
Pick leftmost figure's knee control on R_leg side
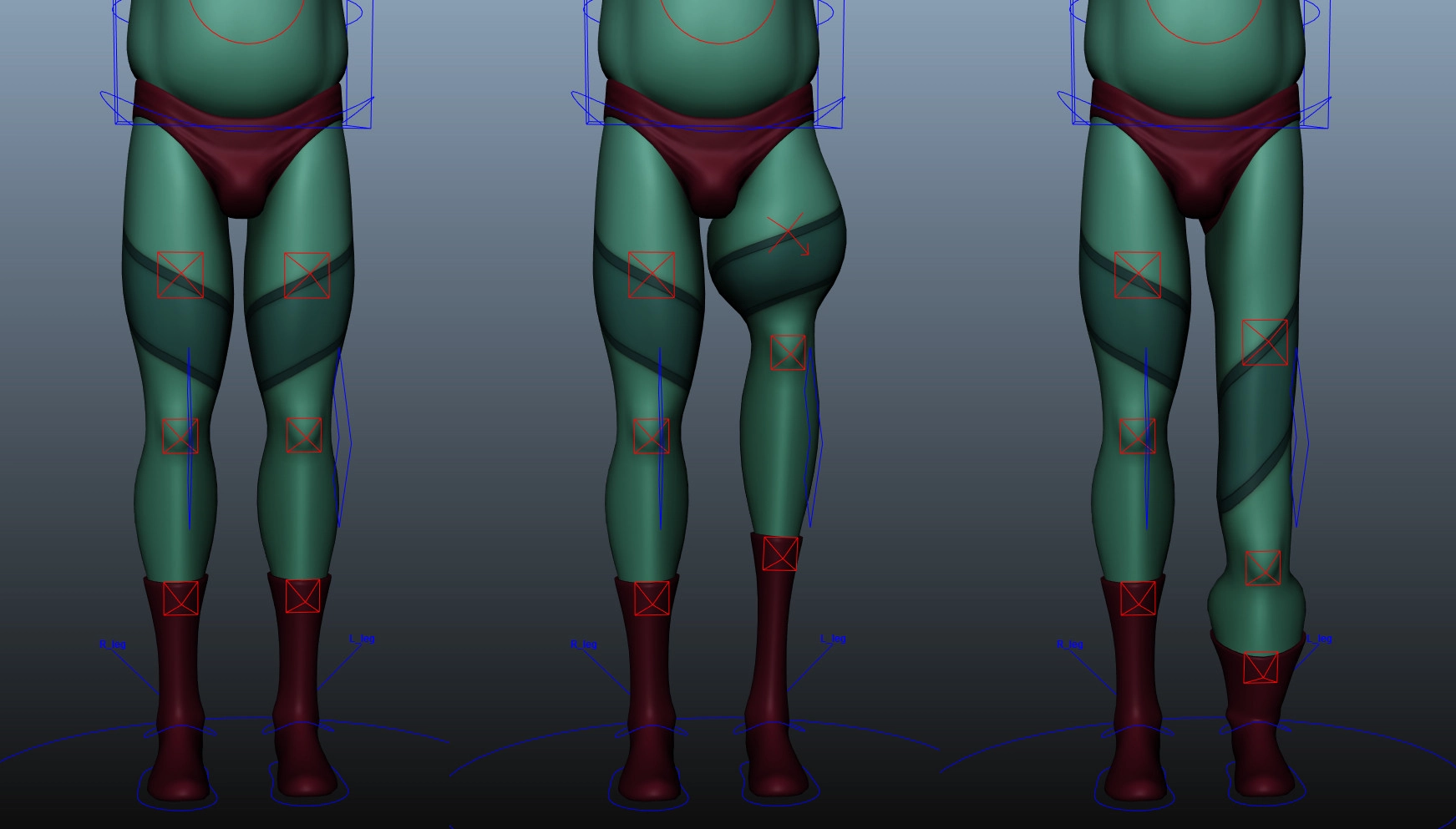(180, 436)
